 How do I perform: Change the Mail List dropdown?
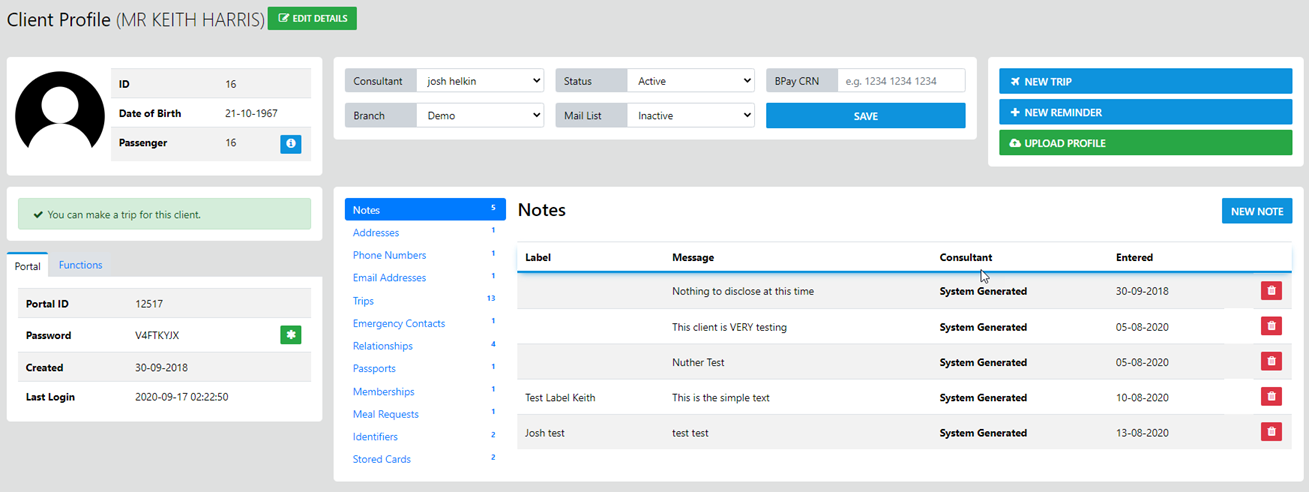[x=690, y=116]
